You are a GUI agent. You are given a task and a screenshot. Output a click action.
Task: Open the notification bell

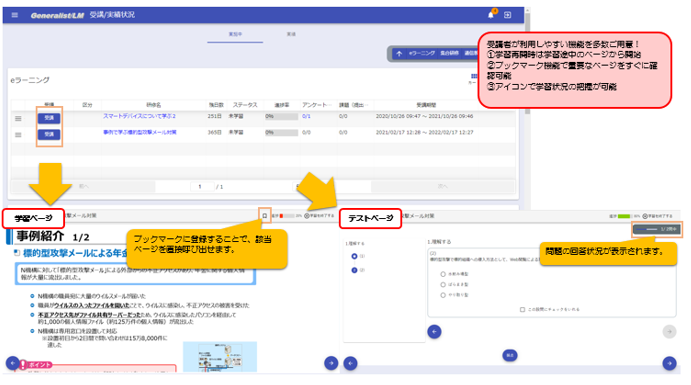(491, 15)
